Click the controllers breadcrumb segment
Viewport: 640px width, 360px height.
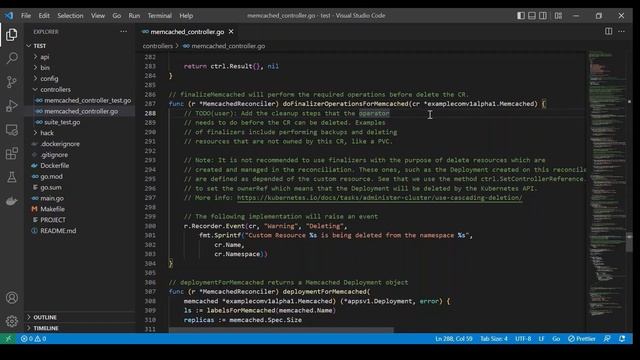coord(158,46)
